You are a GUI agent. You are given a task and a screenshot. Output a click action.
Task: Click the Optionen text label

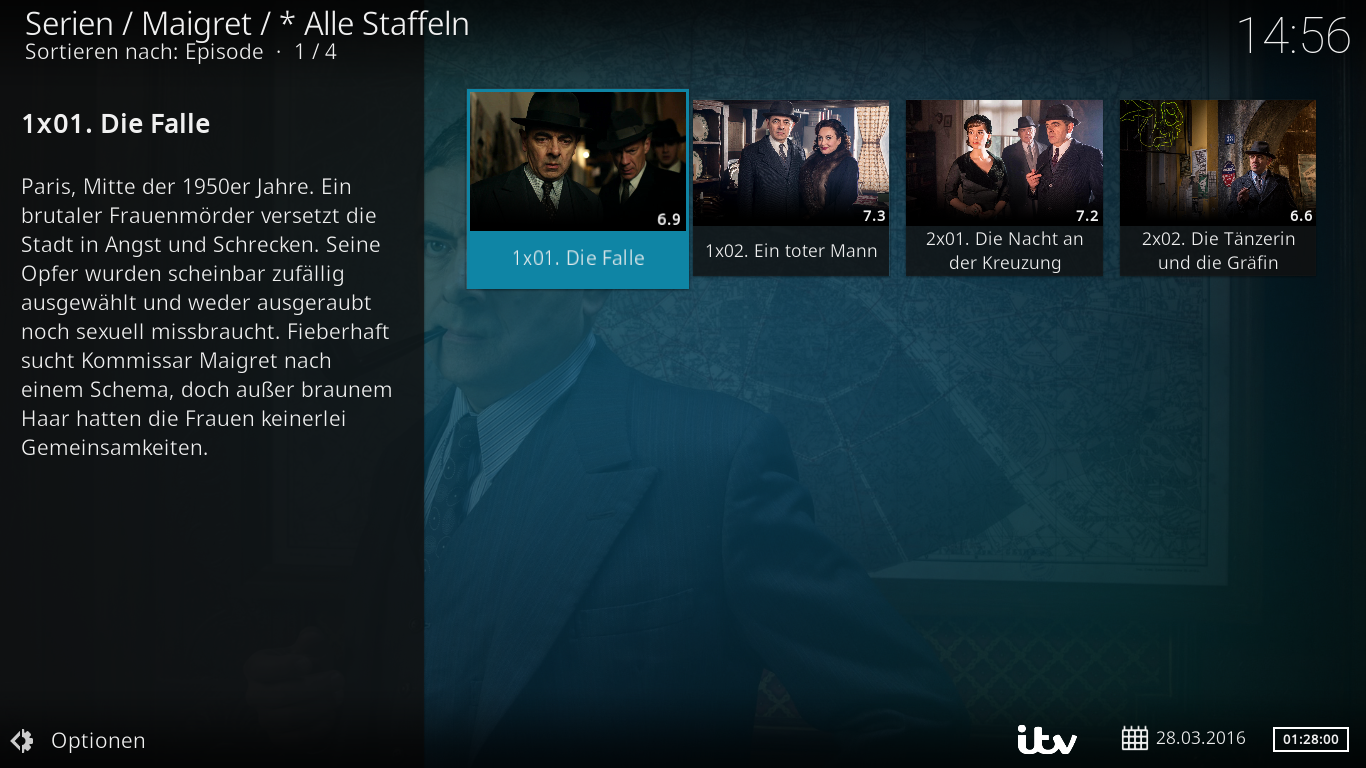tap(98, 741)
